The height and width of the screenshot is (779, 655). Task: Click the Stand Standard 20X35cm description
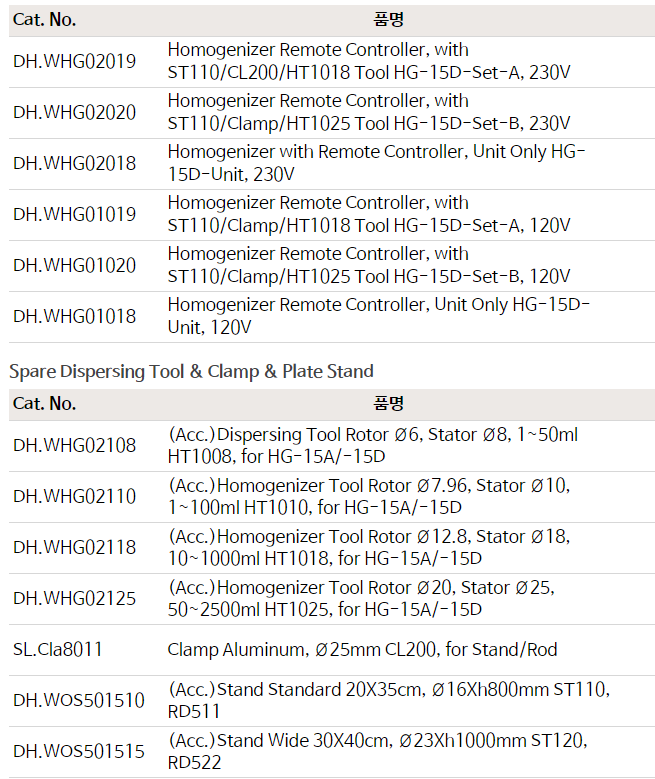click(388, 701)
